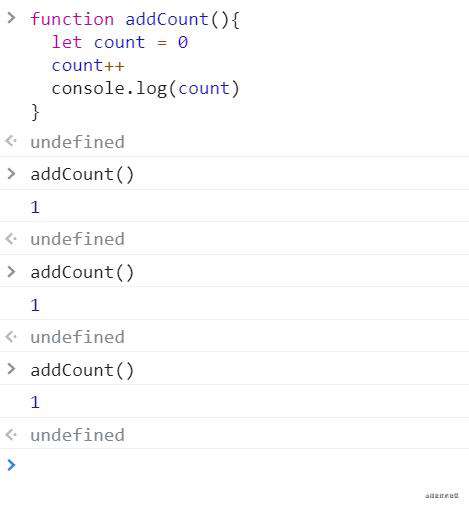Click the console.log(count) line

[x=145, y=89]
